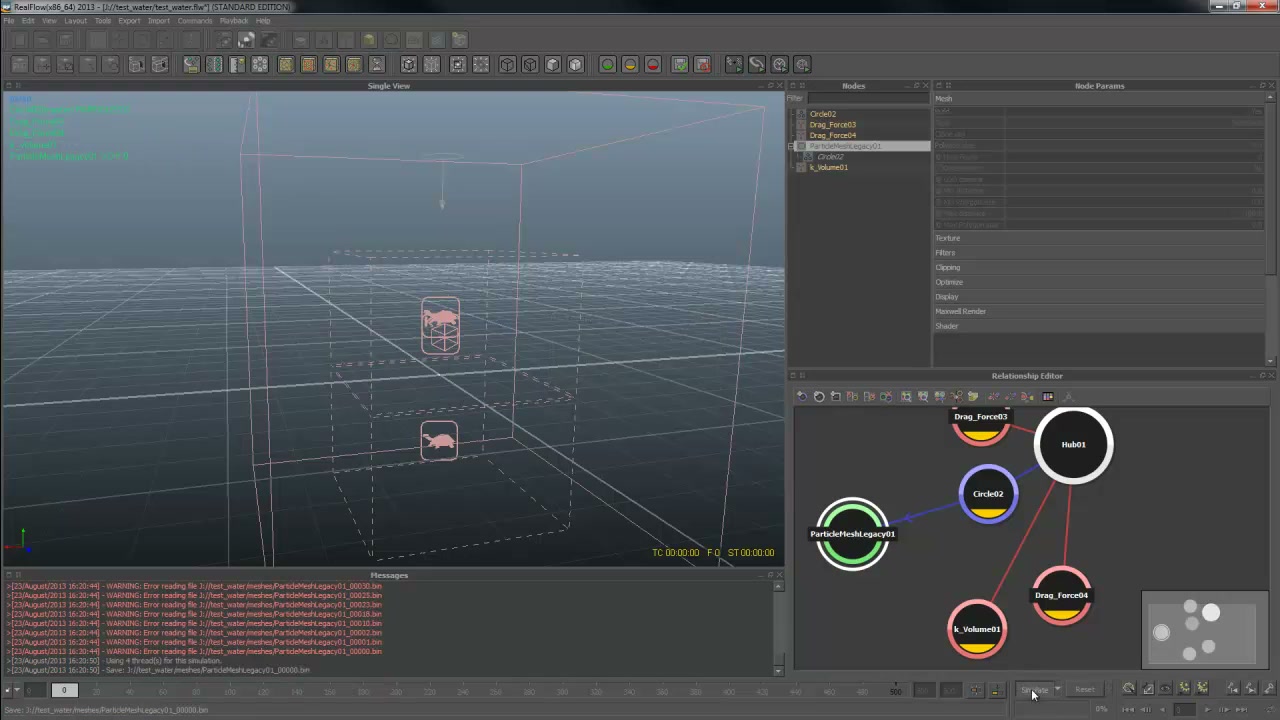Expand the Clipping section in Node Params
The image size is (1280, 720).
(1100, 267)
